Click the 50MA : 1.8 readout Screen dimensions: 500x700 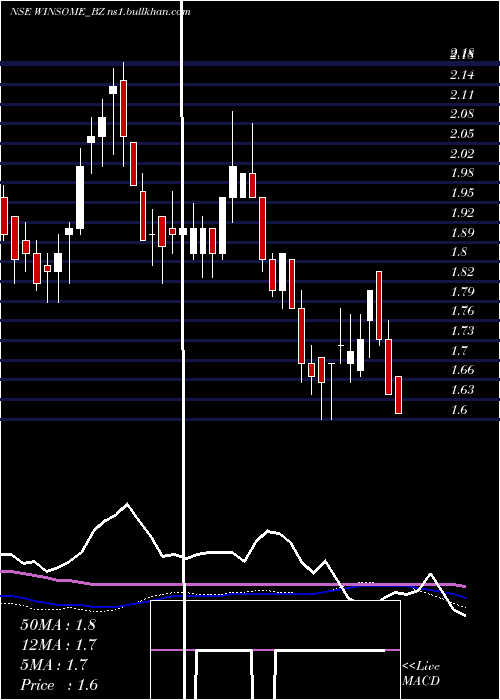(x=58, y=625)
